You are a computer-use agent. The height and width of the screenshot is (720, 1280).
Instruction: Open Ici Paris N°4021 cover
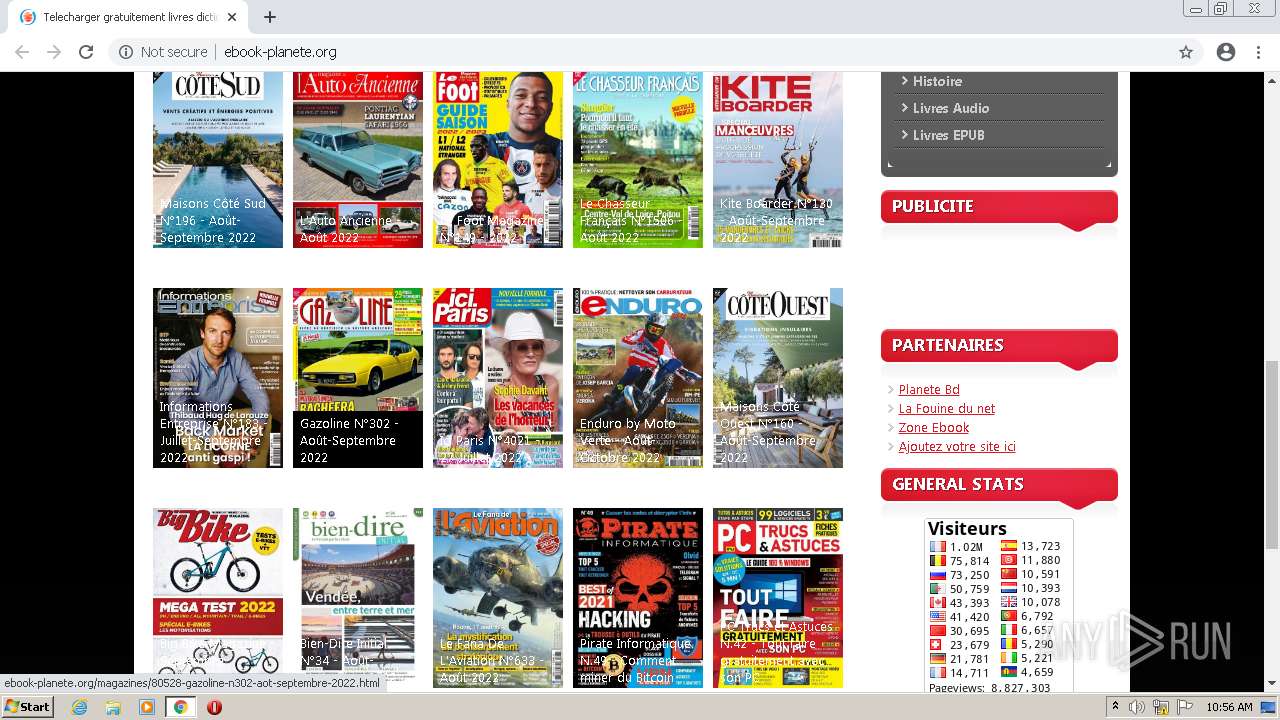pos(498,378)
